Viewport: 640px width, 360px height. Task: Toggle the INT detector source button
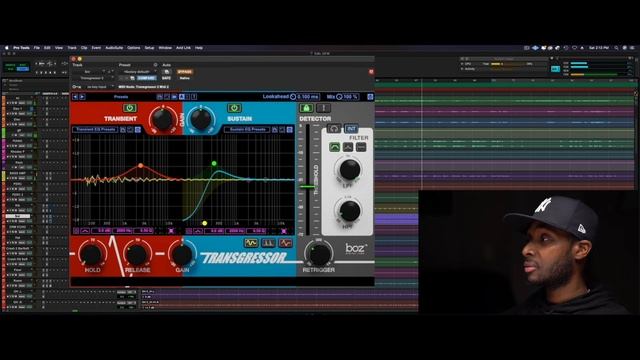351,129
